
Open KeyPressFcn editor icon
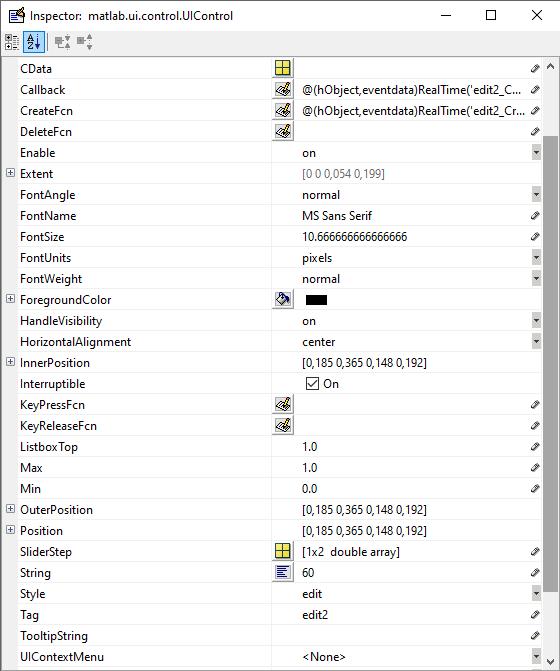pyautogui.click(x=283, y=404)
